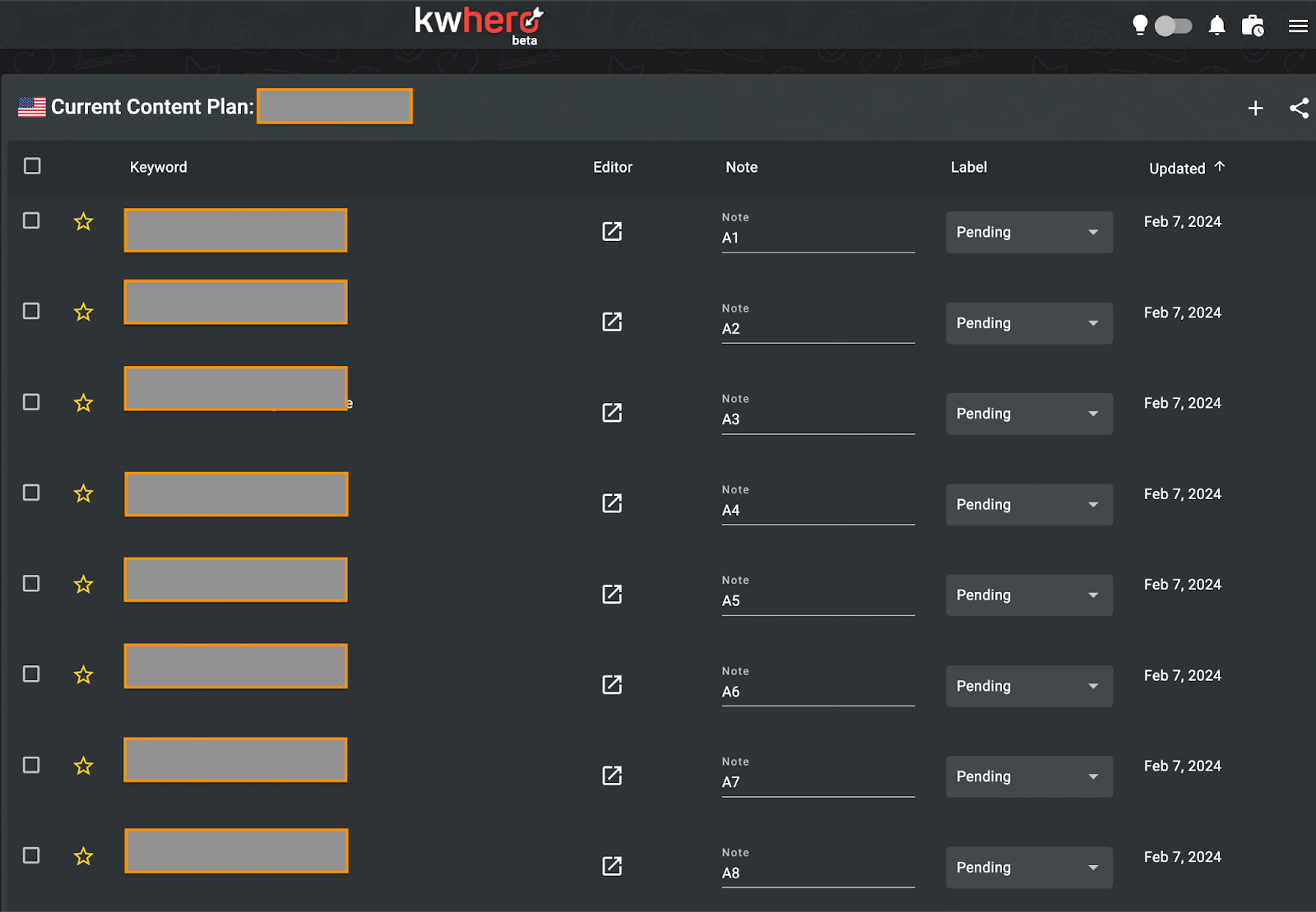Open editor for row with note A3

point(612,412)
